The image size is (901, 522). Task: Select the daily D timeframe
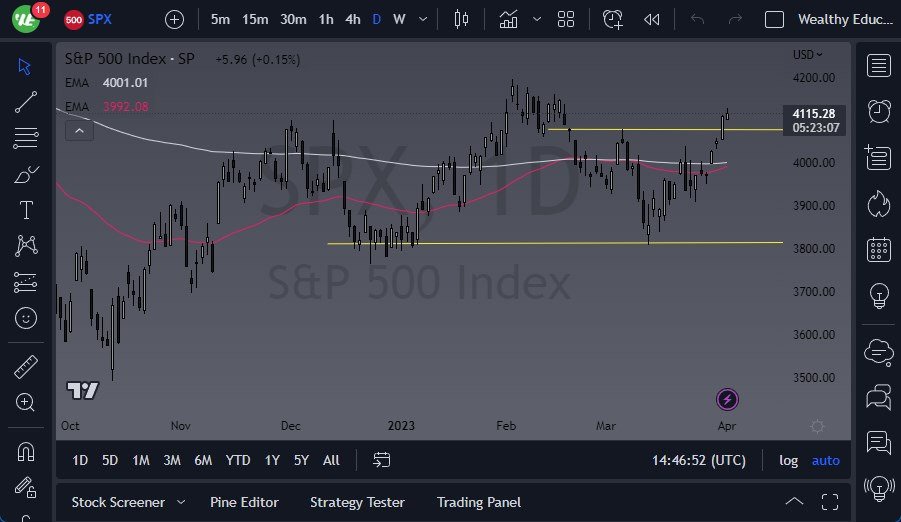pyautogui.click(x=376, y=20)
